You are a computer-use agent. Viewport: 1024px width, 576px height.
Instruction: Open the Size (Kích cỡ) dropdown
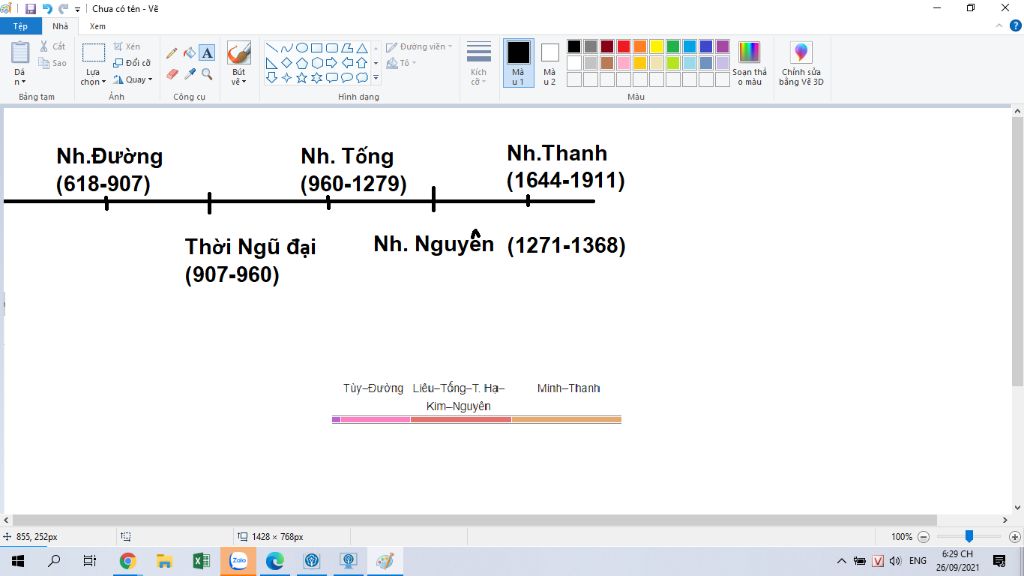click(479, 63)
